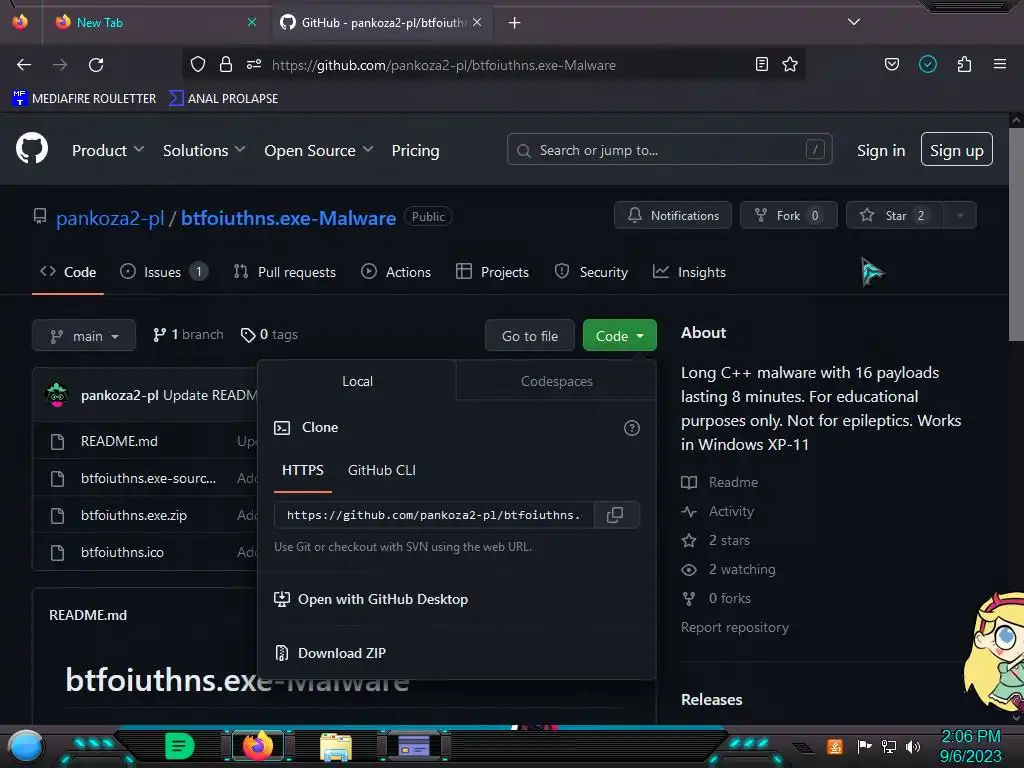
Task: Open the Pricing page
Action: tap(415, 150)
